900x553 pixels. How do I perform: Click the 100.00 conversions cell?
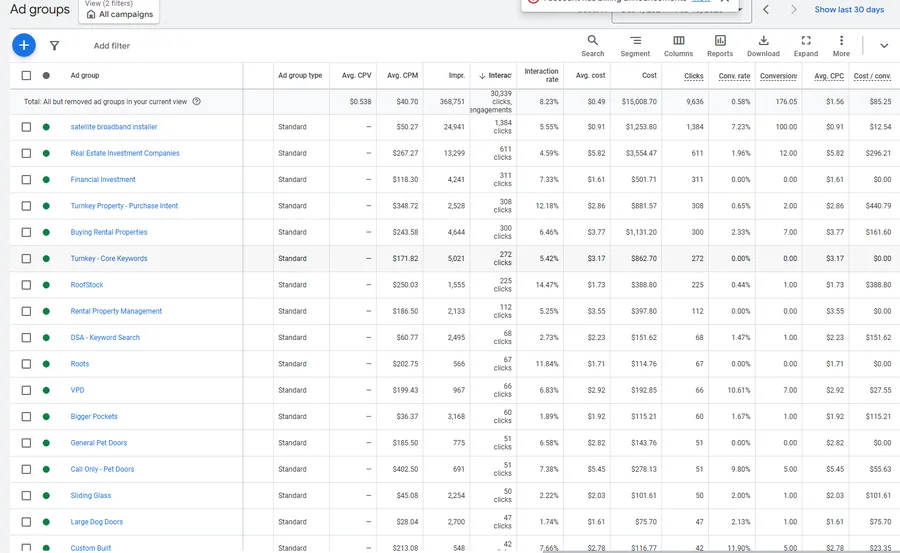(x=786, y=127)
